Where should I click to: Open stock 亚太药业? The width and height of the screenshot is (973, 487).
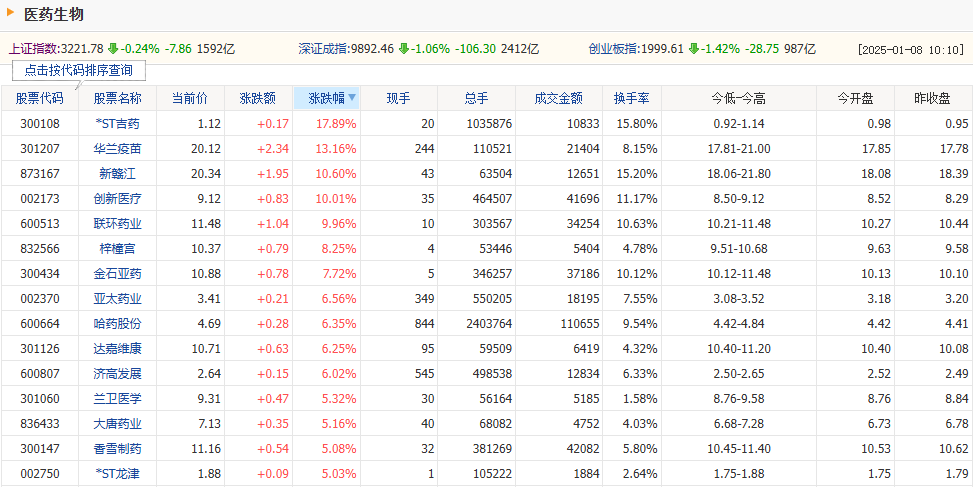(118, 299)
